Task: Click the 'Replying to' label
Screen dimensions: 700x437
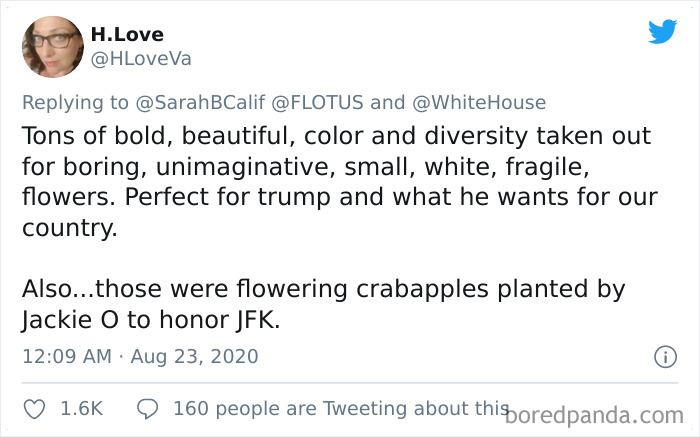Action: point(76,102)
